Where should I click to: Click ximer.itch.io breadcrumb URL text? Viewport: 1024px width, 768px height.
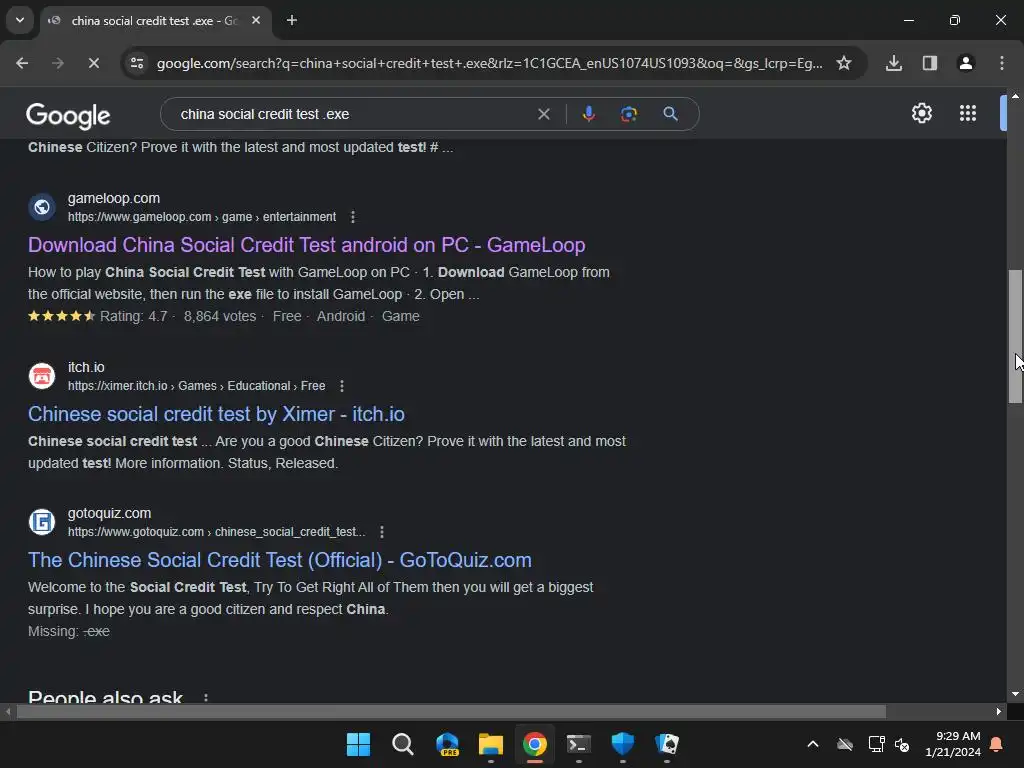tap(197, 386)
